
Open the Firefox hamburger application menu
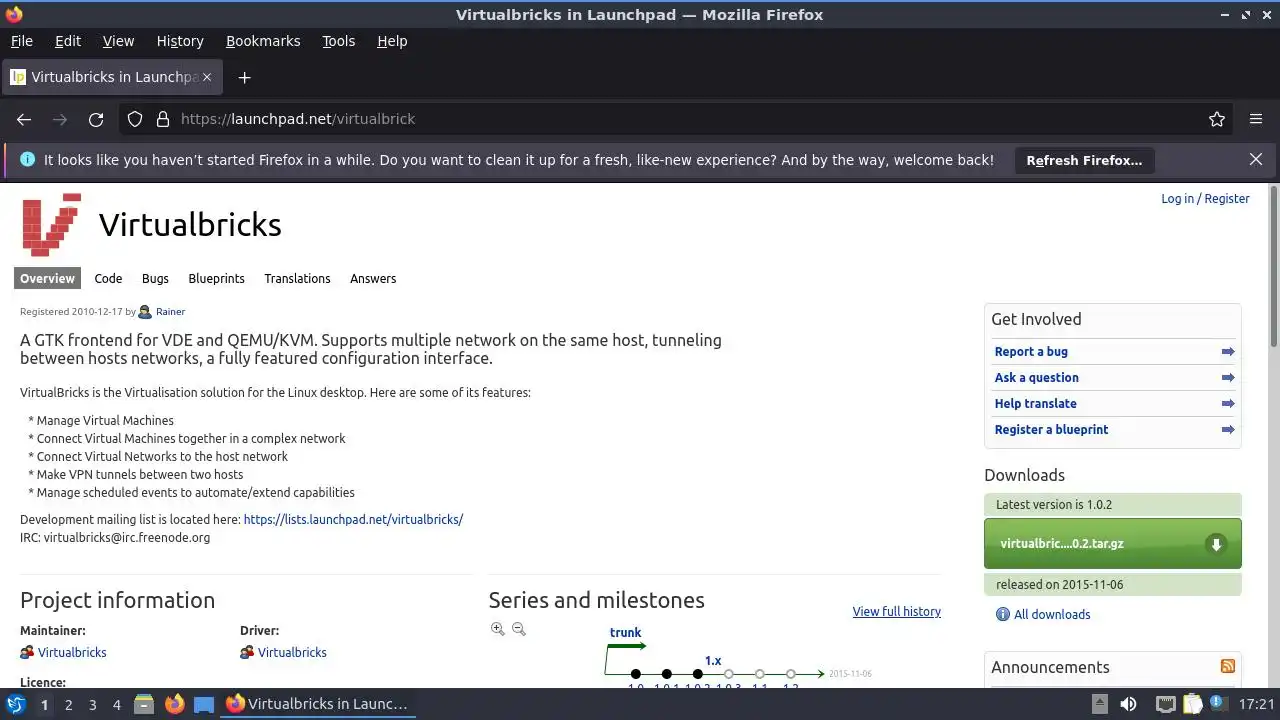click(x=1256, y=119)
